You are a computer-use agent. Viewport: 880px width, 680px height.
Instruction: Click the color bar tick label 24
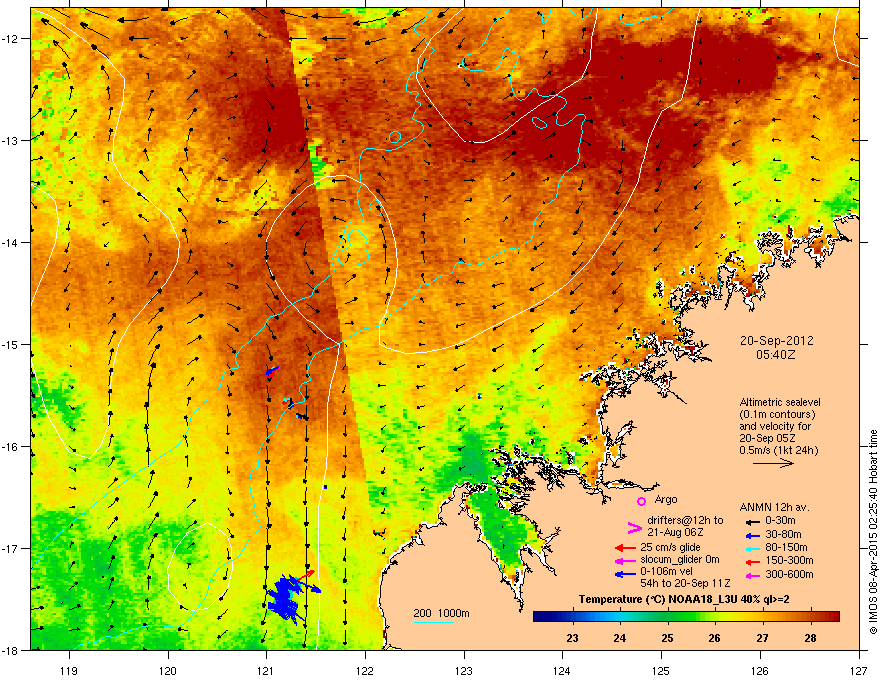tap(620, 638)
